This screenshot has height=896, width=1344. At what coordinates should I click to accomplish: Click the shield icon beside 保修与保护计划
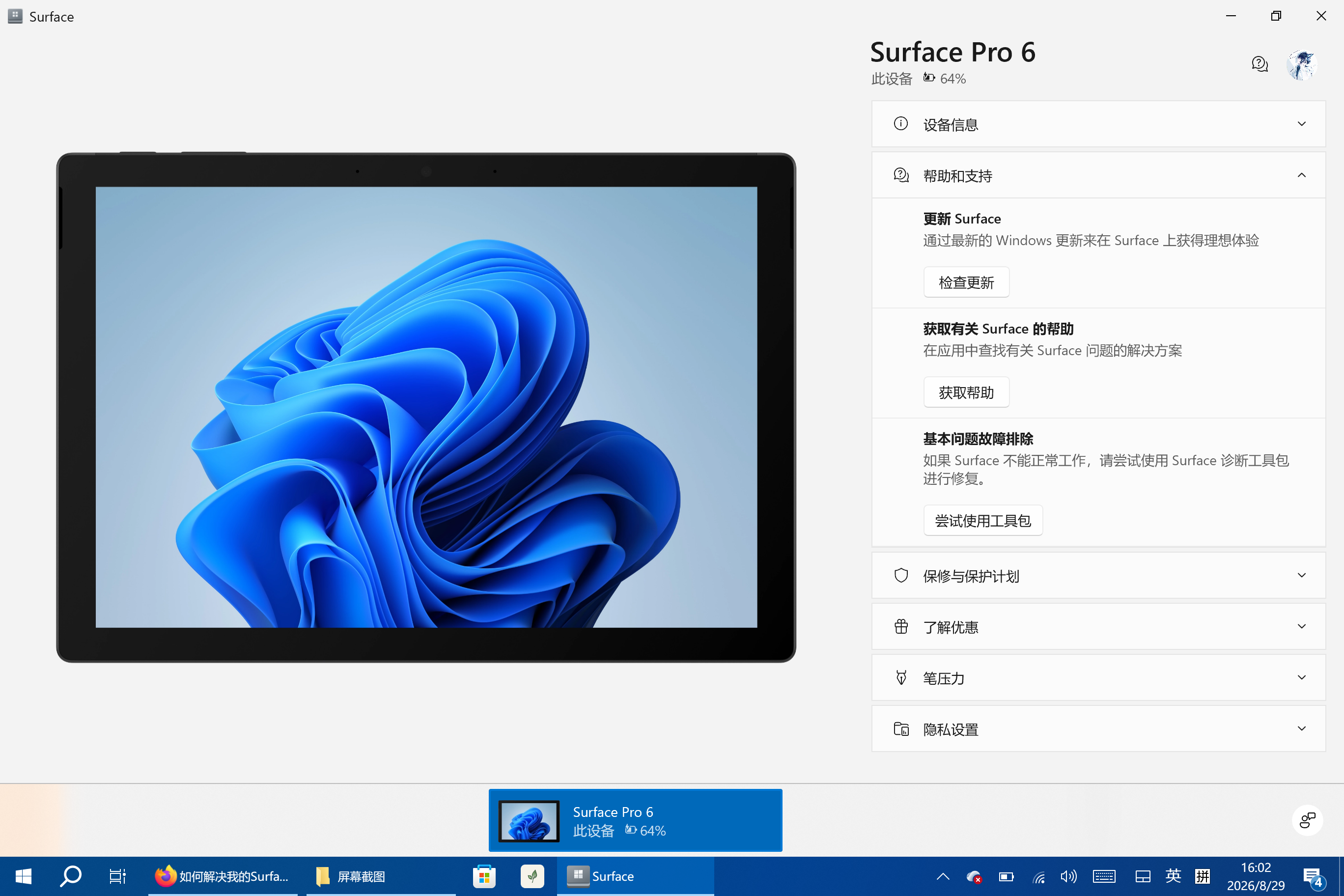coord(901,575)
